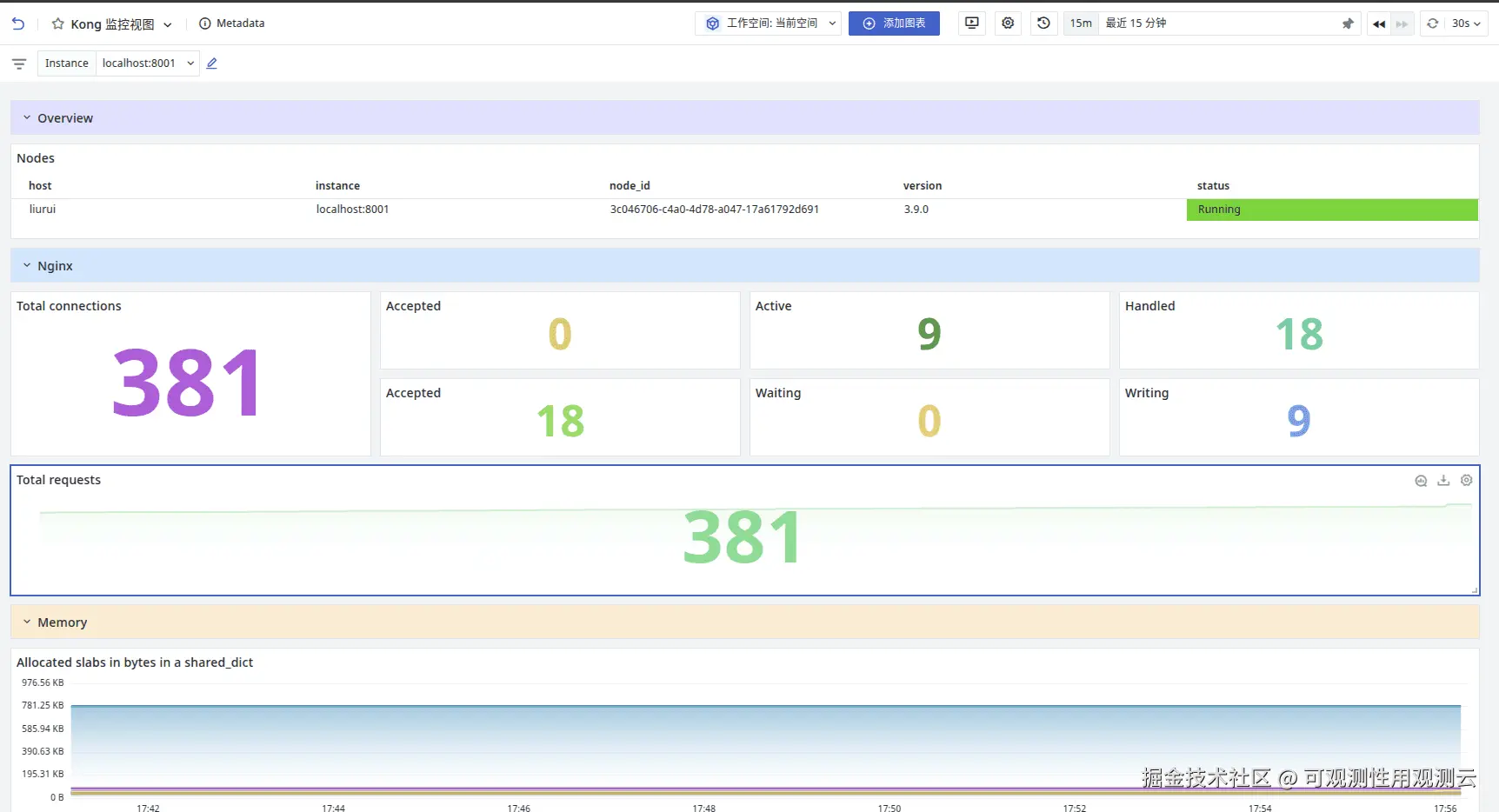Click the Instance variable label
1499x812 pixels.
(x=67, y=63)
